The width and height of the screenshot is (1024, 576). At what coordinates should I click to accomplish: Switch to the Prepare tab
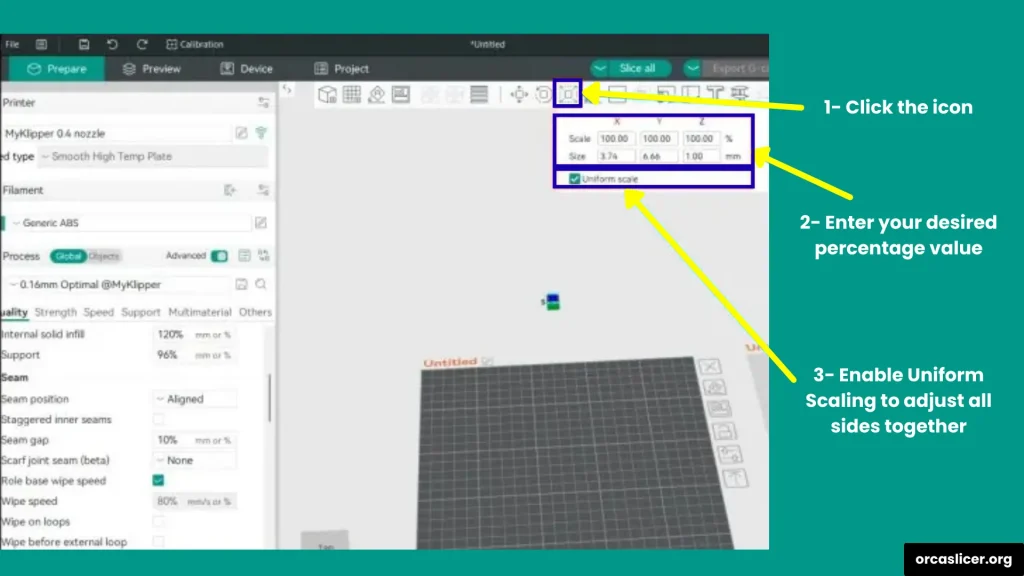[x=56, y=69]
